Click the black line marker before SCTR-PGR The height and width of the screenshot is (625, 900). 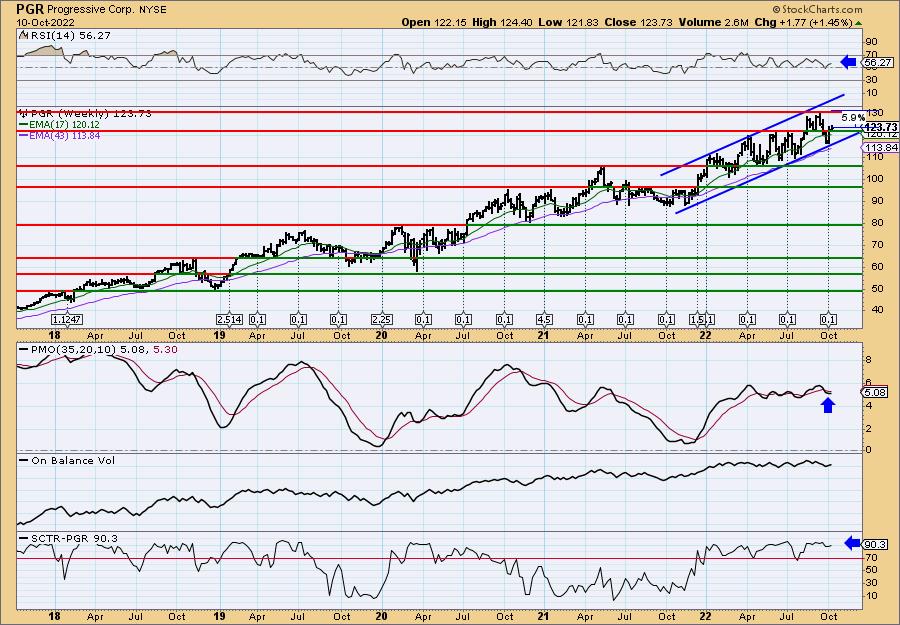coord(24,538)
